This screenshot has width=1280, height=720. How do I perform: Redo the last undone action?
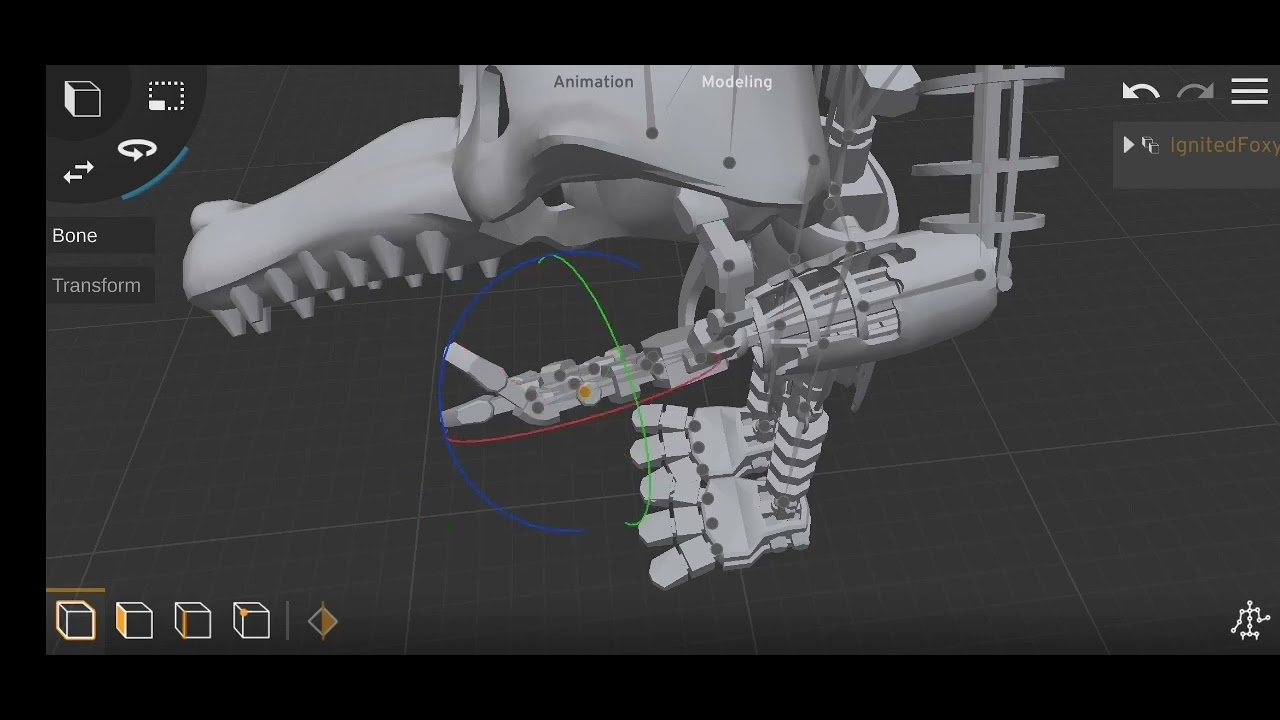1195,92
